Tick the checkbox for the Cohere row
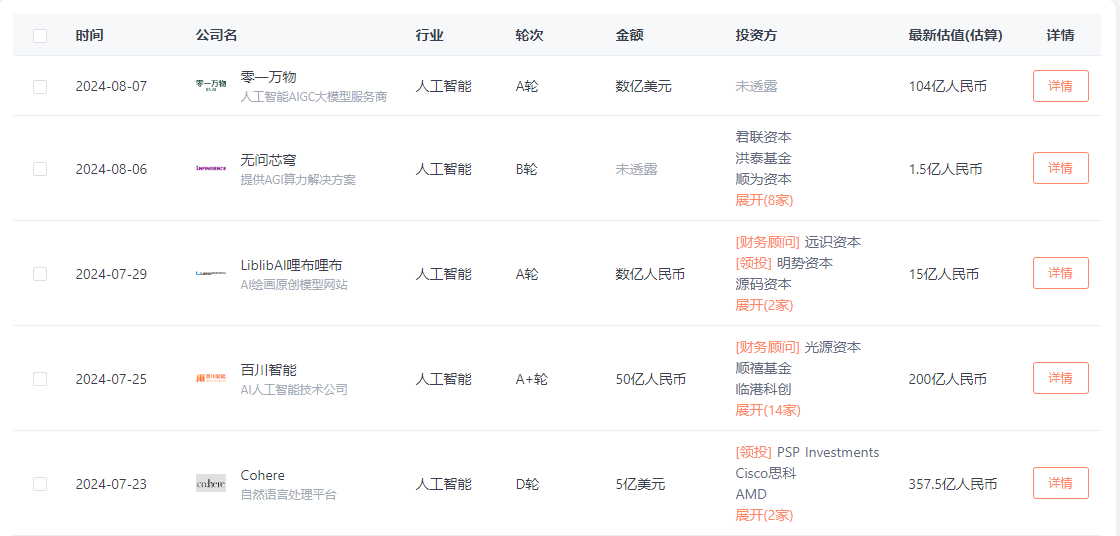 pos(40,484)
